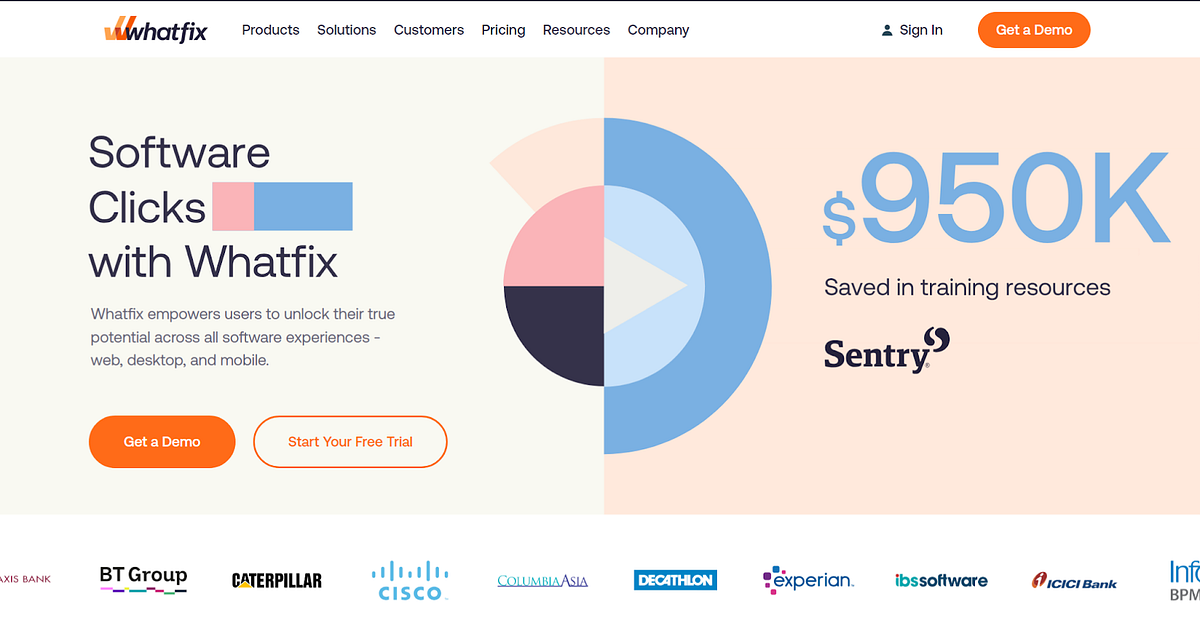The width and height of the screenshot is (1200, 634).
Task: Expand the Resources menu
Action: pyautogui.click(x=576, y=30)
